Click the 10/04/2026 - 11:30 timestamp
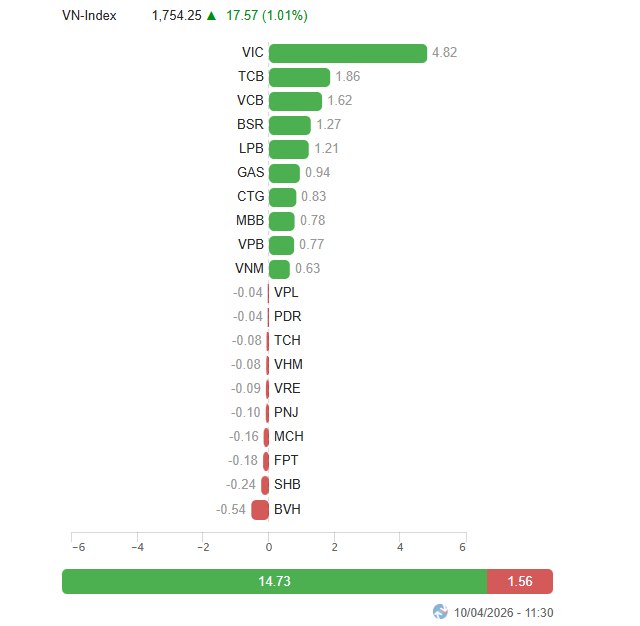 pos(504,612)
